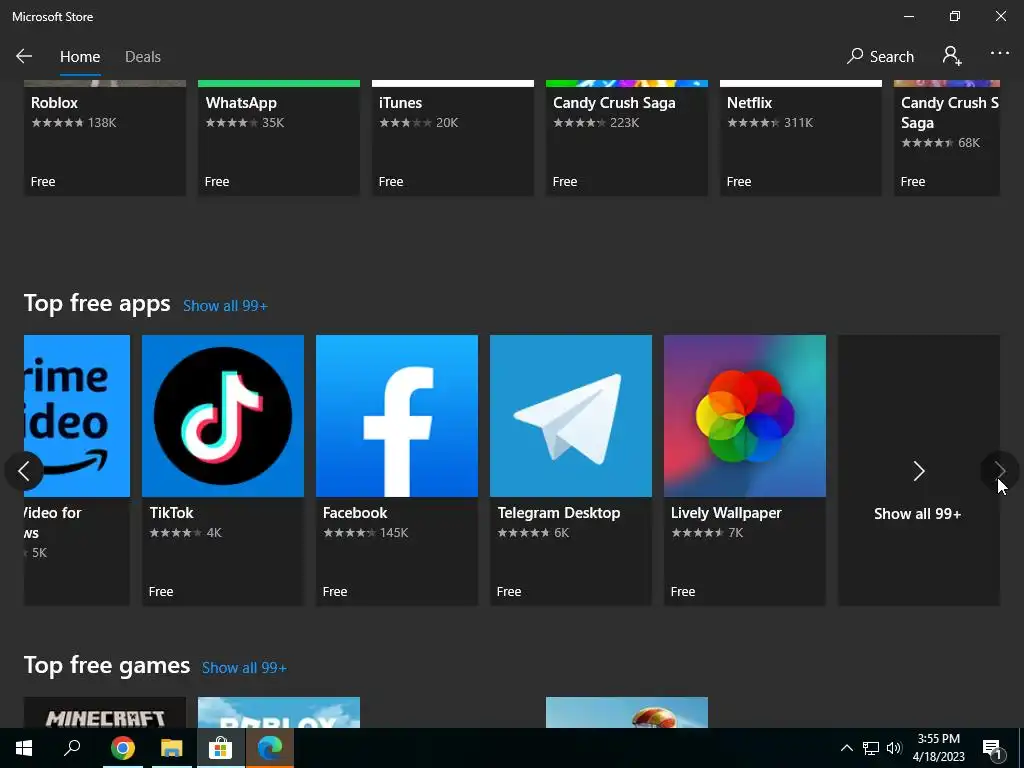Click the Top free games heading
This screenshot has height=768, width=1024.
click(x=107, y=665)
